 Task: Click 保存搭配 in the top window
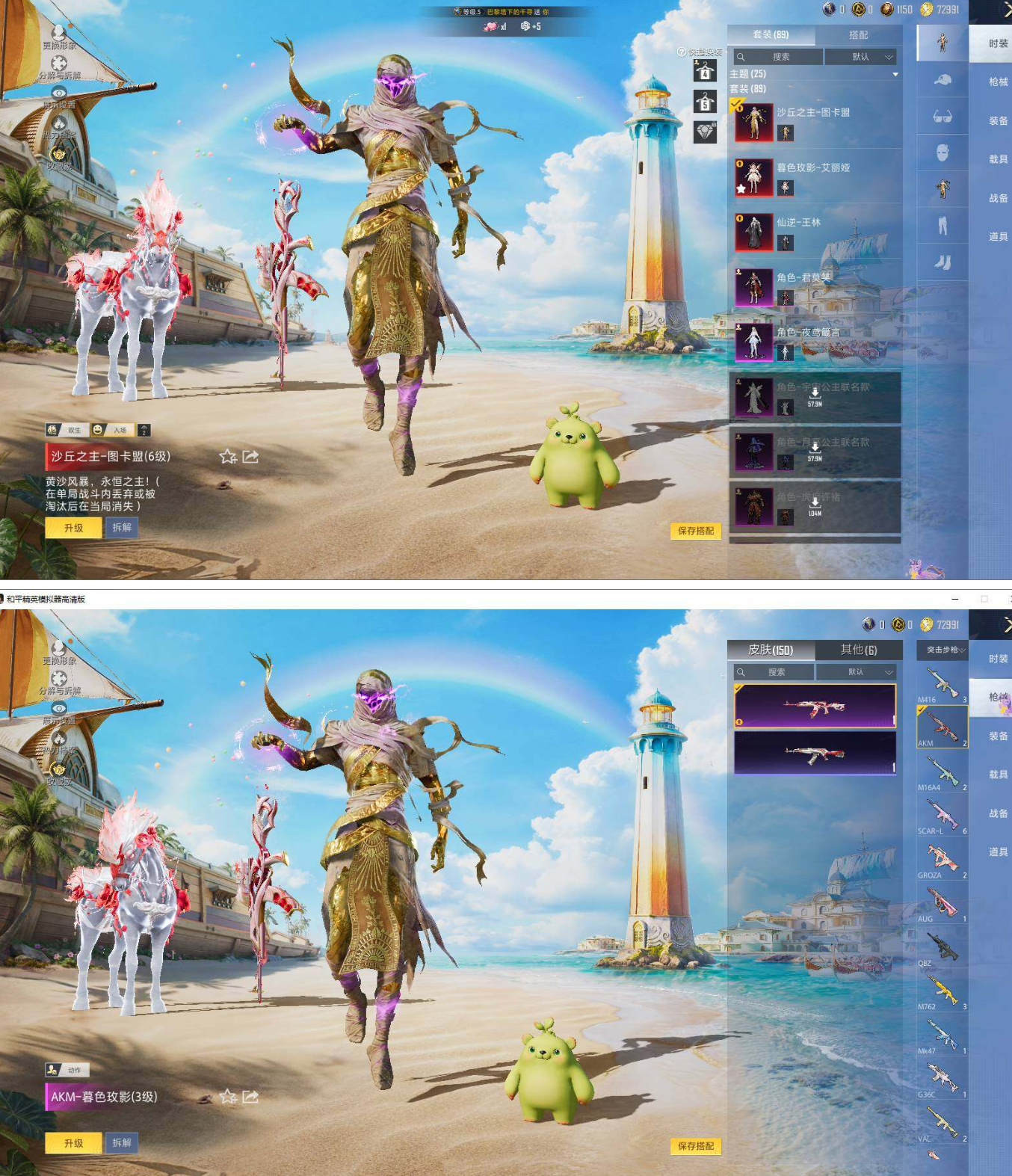pyautogui.click(x=696, y=531)
